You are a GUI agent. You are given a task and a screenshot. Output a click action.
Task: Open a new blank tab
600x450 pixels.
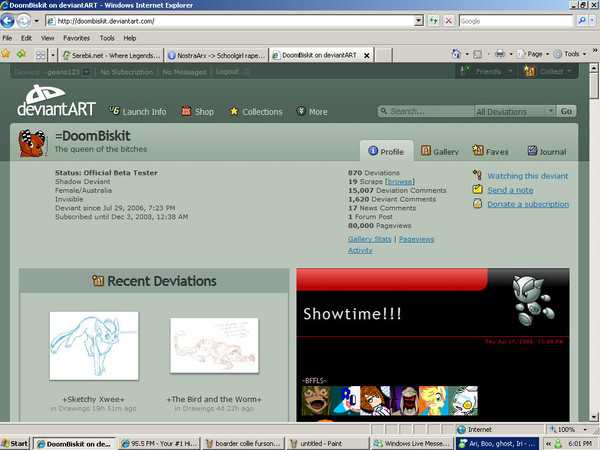(x=383, y=55)
